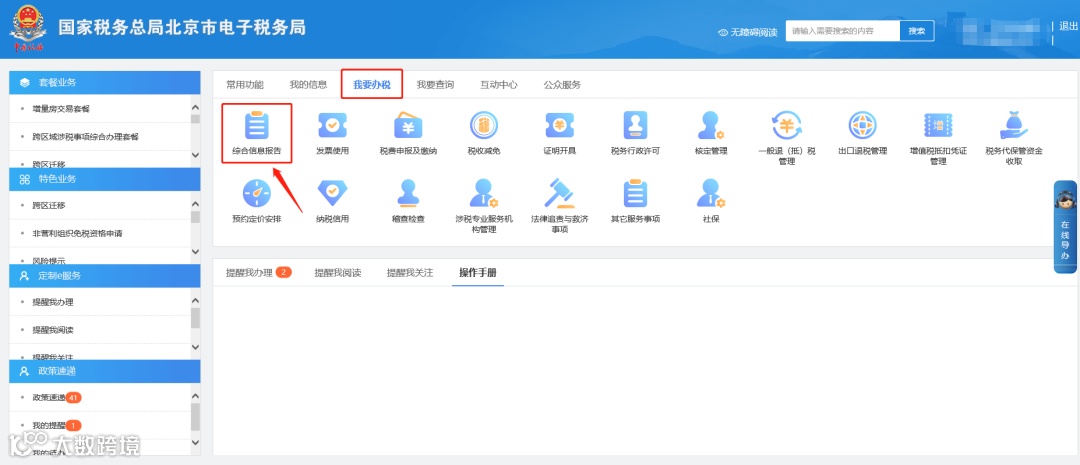The height and width of the screenshot is (465, 1080).
Task: Select the 我要办税 tab
Action: (x=372, y=85)
